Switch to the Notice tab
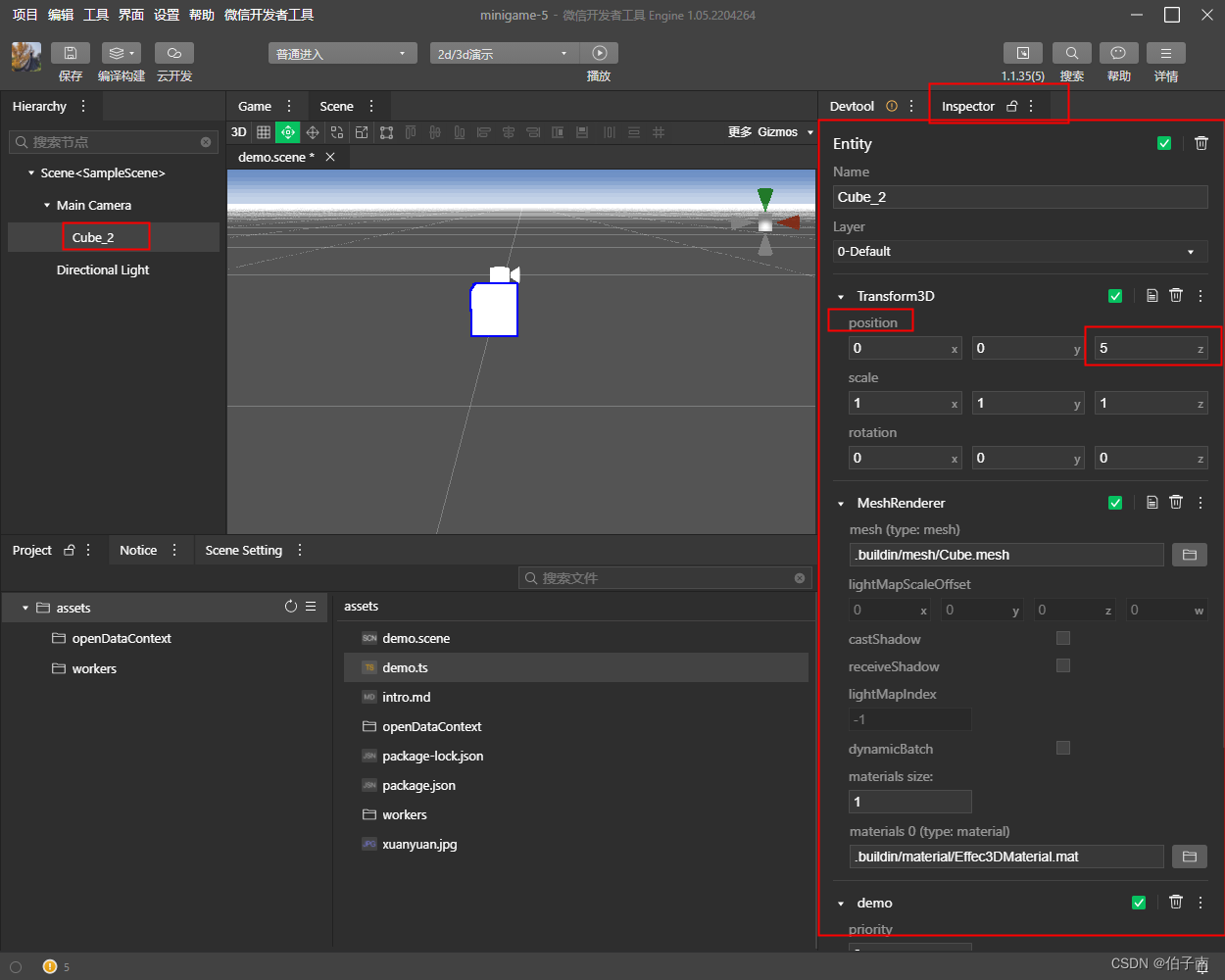This screenshot has width=1225, height=980. pos(138,550)
